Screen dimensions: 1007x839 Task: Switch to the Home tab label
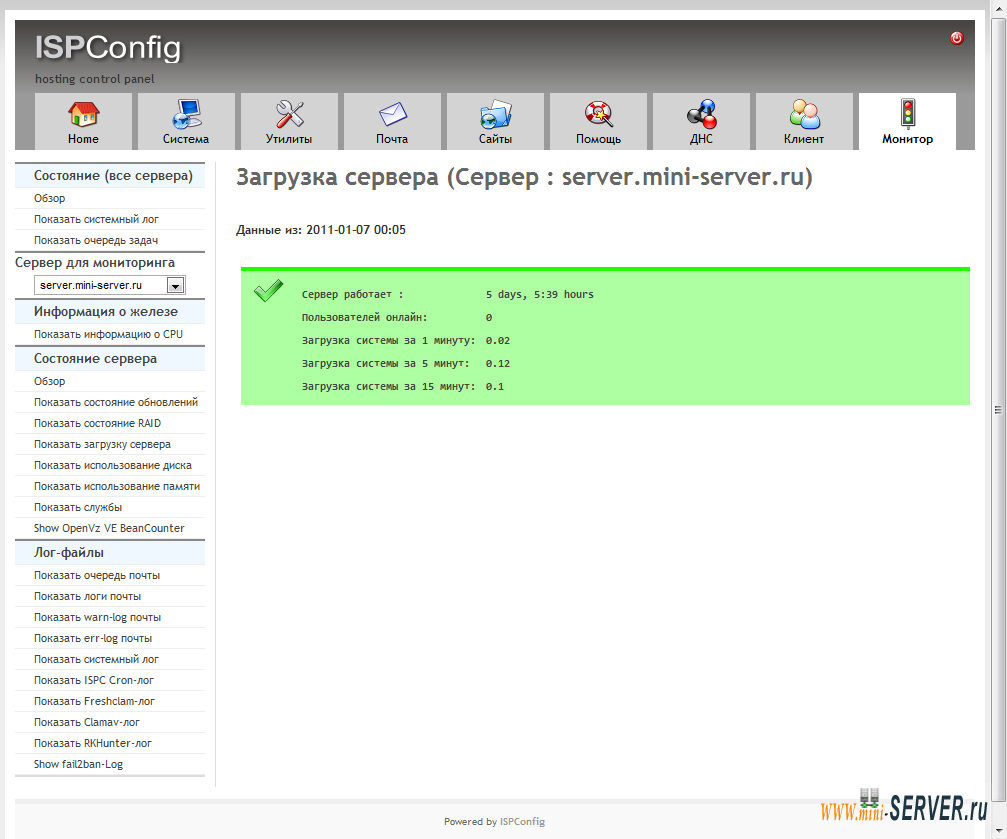[x=83, y=139]
